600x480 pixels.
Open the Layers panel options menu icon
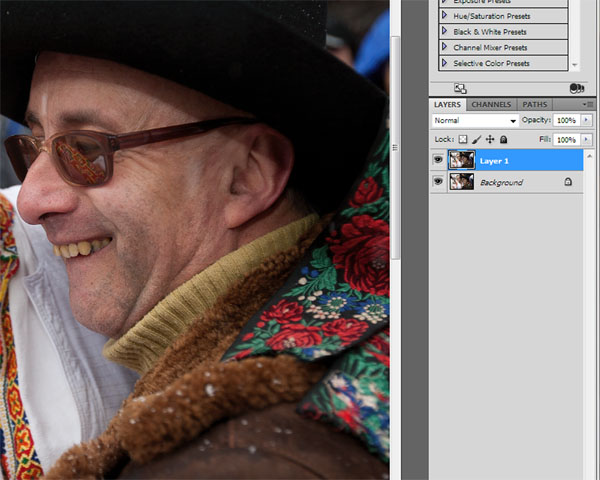tap(588, 104)
